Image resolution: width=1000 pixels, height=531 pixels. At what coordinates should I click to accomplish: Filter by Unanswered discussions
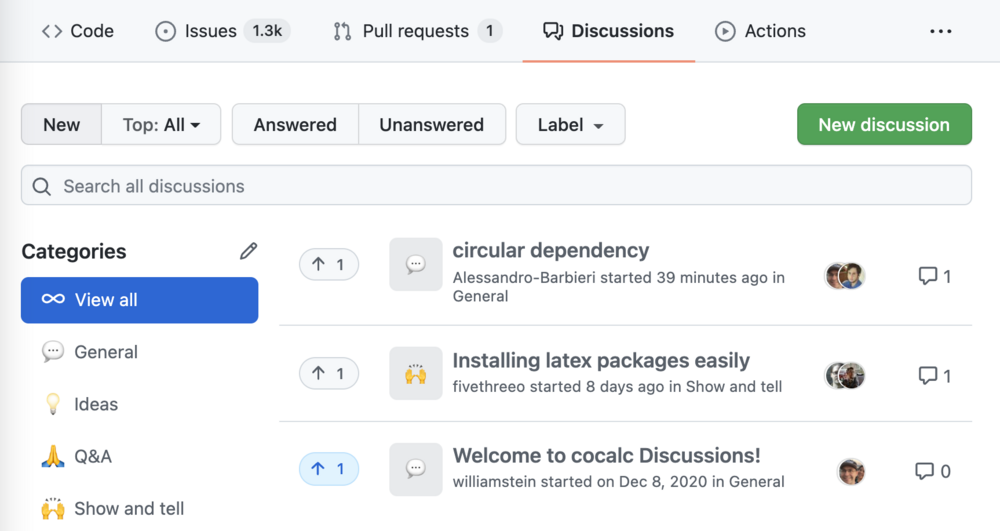(x=431, y=125)
